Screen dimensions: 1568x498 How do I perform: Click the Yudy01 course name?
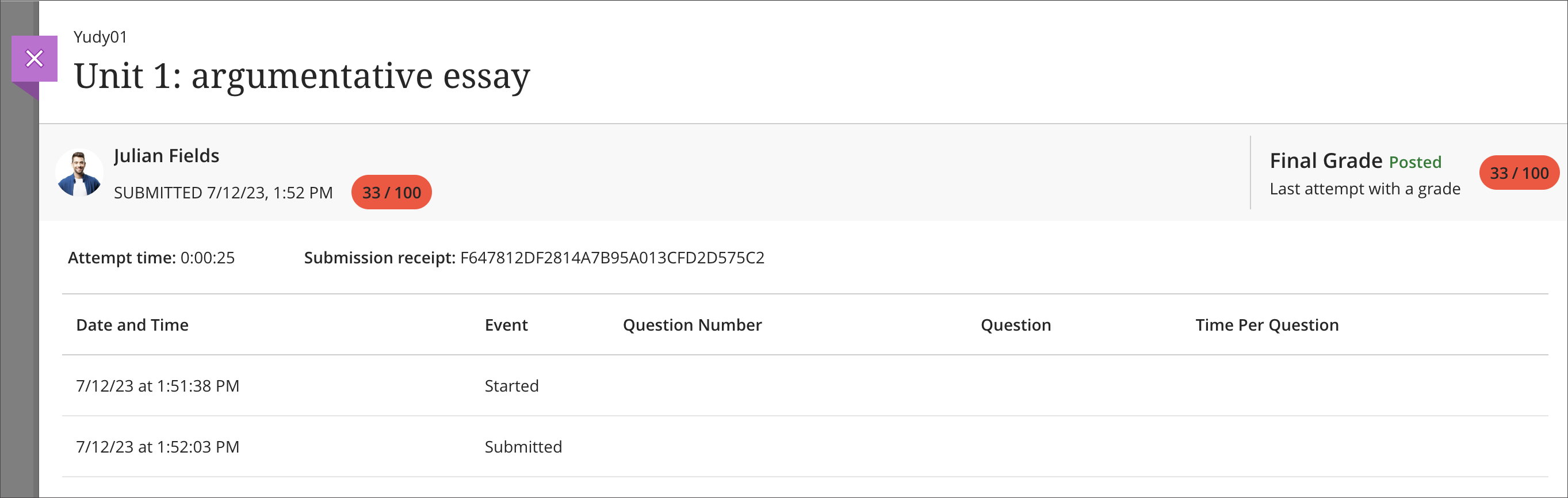pos(101,37)
